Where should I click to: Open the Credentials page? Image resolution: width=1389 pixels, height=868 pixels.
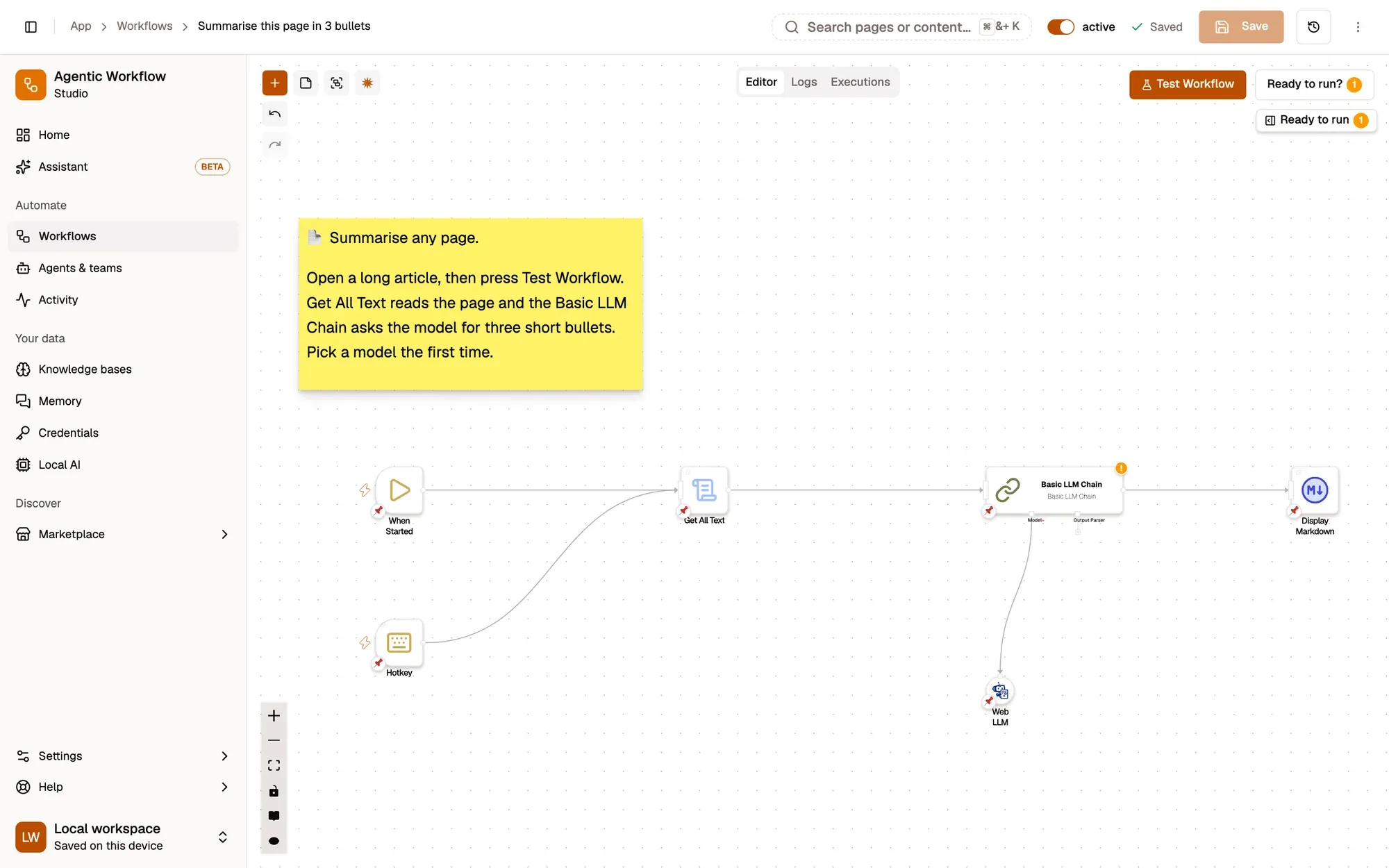click(x=123, y=433)
